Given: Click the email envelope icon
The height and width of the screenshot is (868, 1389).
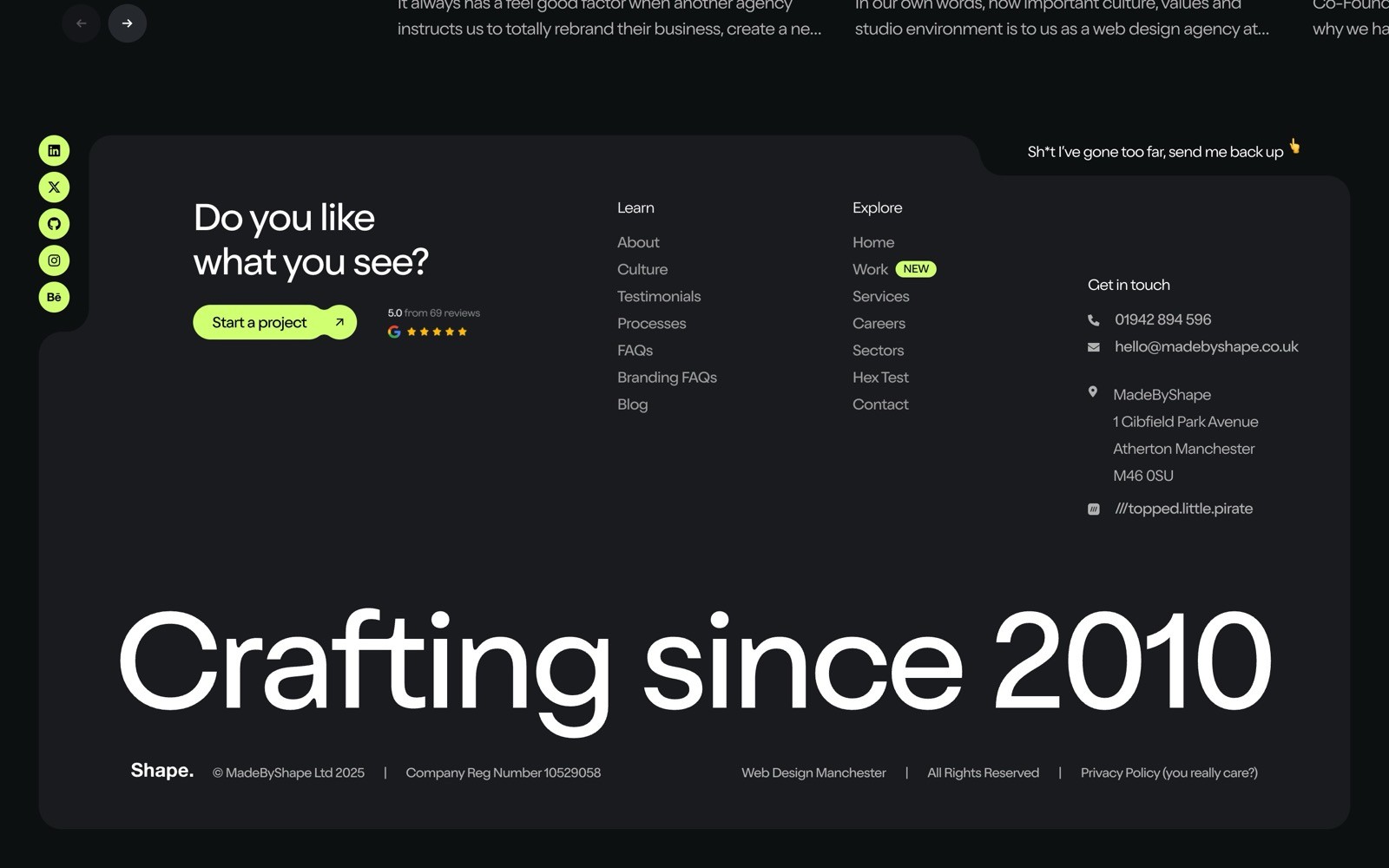Looking at the screenshot, I should (x=1092, y=346).
